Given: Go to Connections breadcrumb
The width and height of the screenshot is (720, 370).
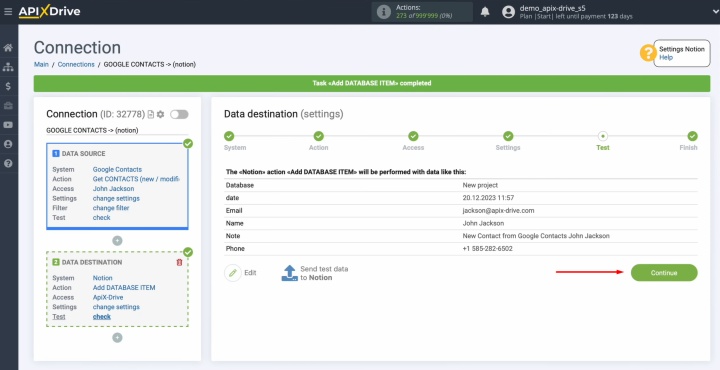Looking at the screenshot, I should [x=76, y=64].
